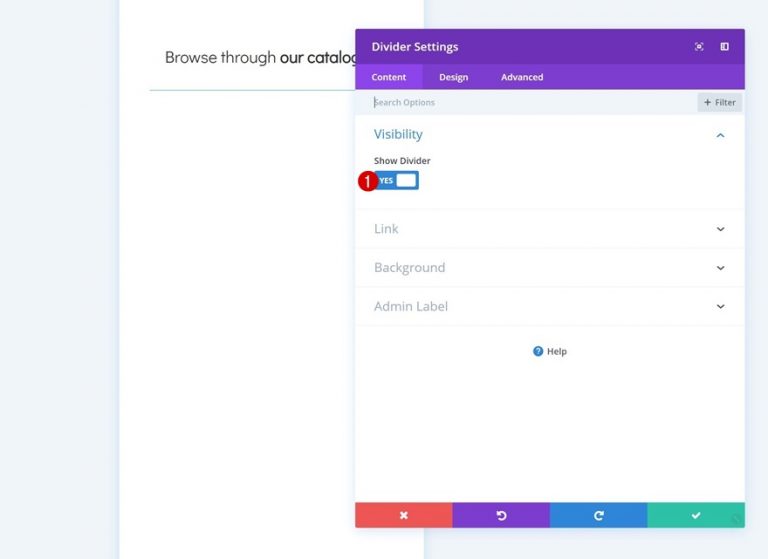This screenshot has height=559, width=768.
Task: Select the Content tab
Action: 389,77
